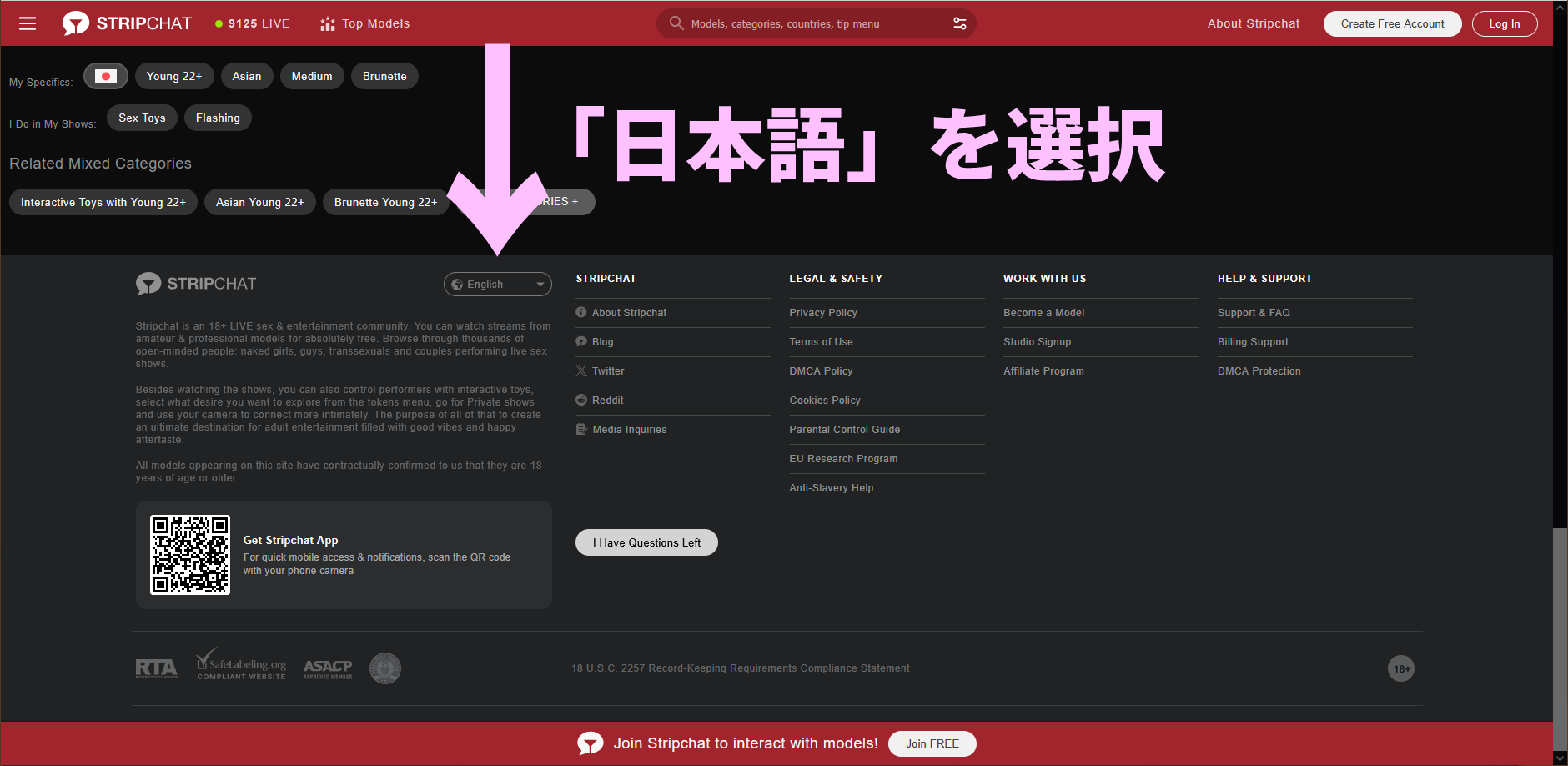Image resolution: width=1568 pixels, height=766 pixels.
Task: Click the round seal badge in footer
Action: [x=385, y=668]
